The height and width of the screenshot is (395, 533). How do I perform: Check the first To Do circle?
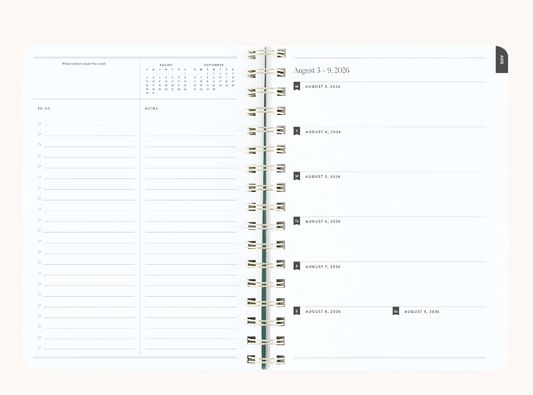tap(39, 123)
